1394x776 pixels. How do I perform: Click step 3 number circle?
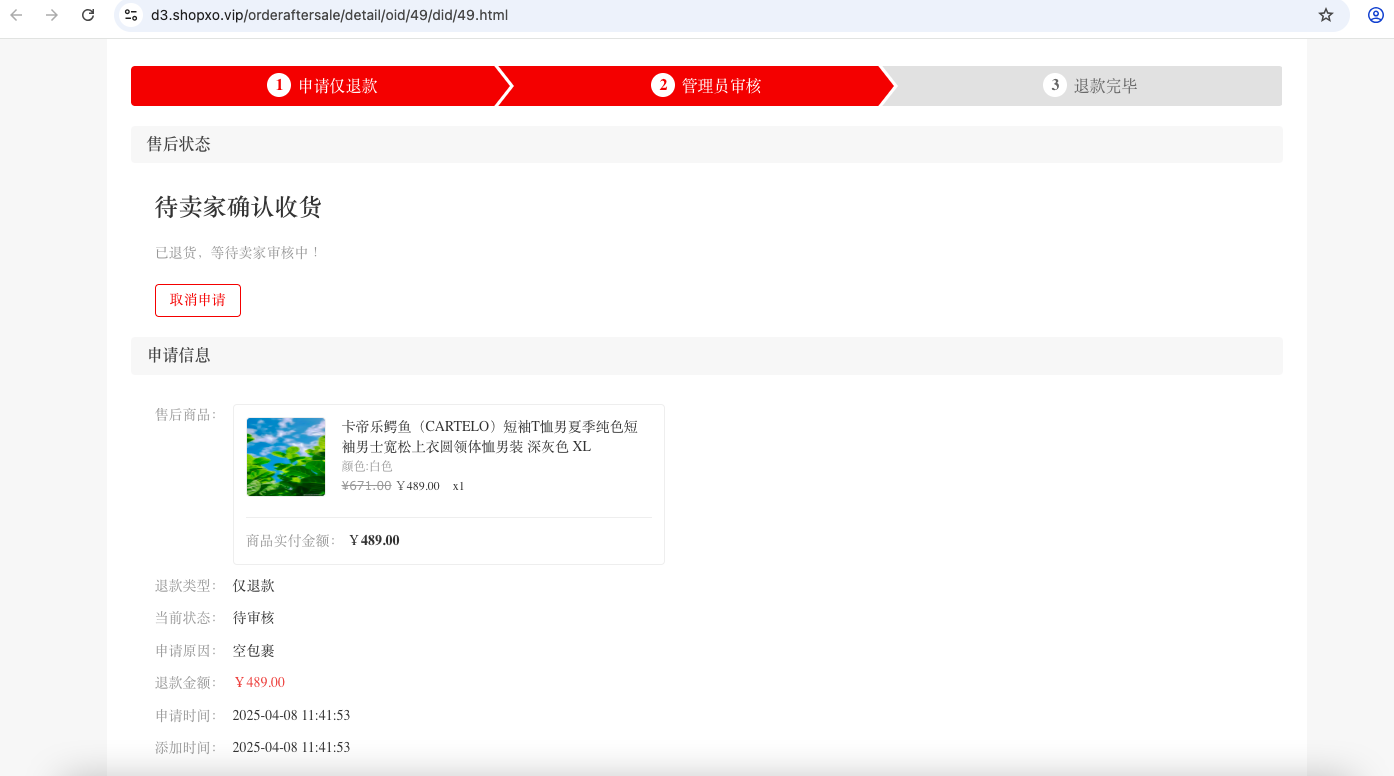coord(1055,85)
